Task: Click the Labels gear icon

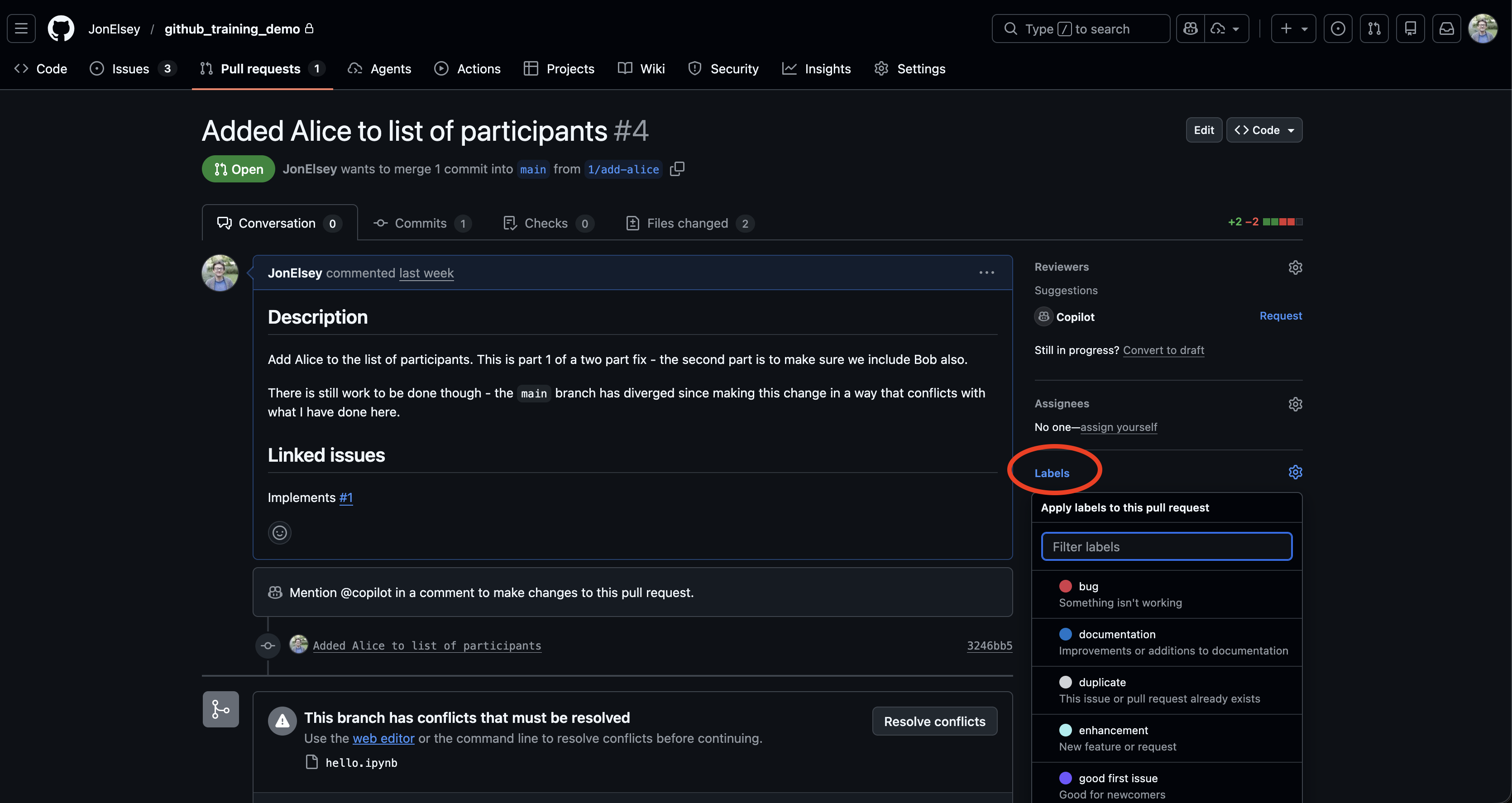Action: 1295,472
